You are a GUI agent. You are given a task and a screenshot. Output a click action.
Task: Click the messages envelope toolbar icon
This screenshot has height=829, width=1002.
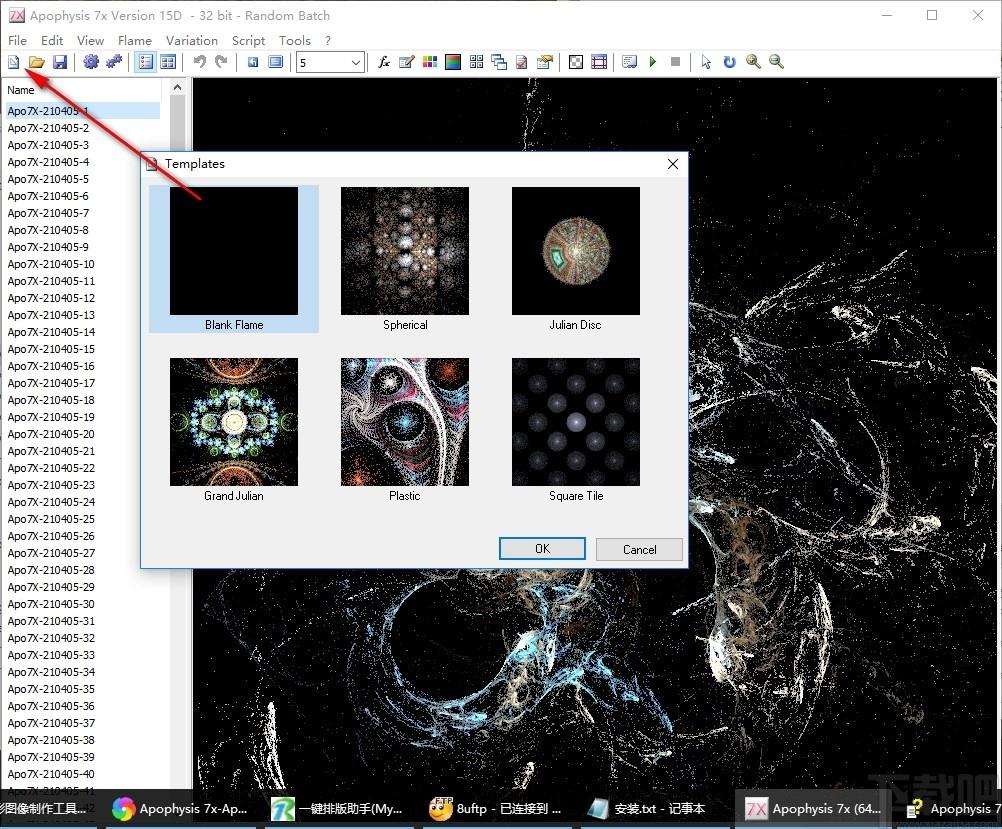coord(544,62)
